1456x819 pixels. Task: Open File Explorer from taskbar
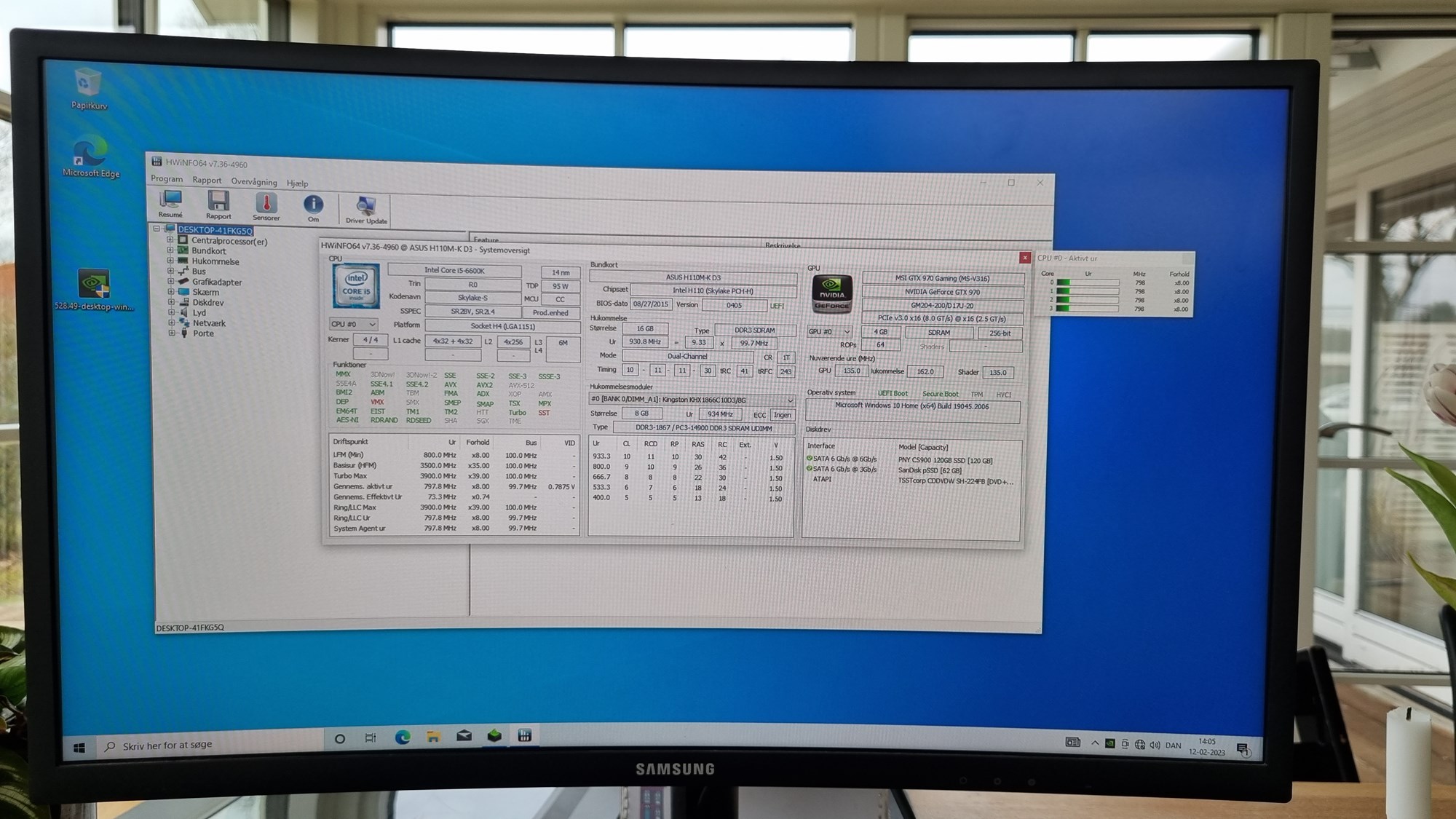pos(433,737)
